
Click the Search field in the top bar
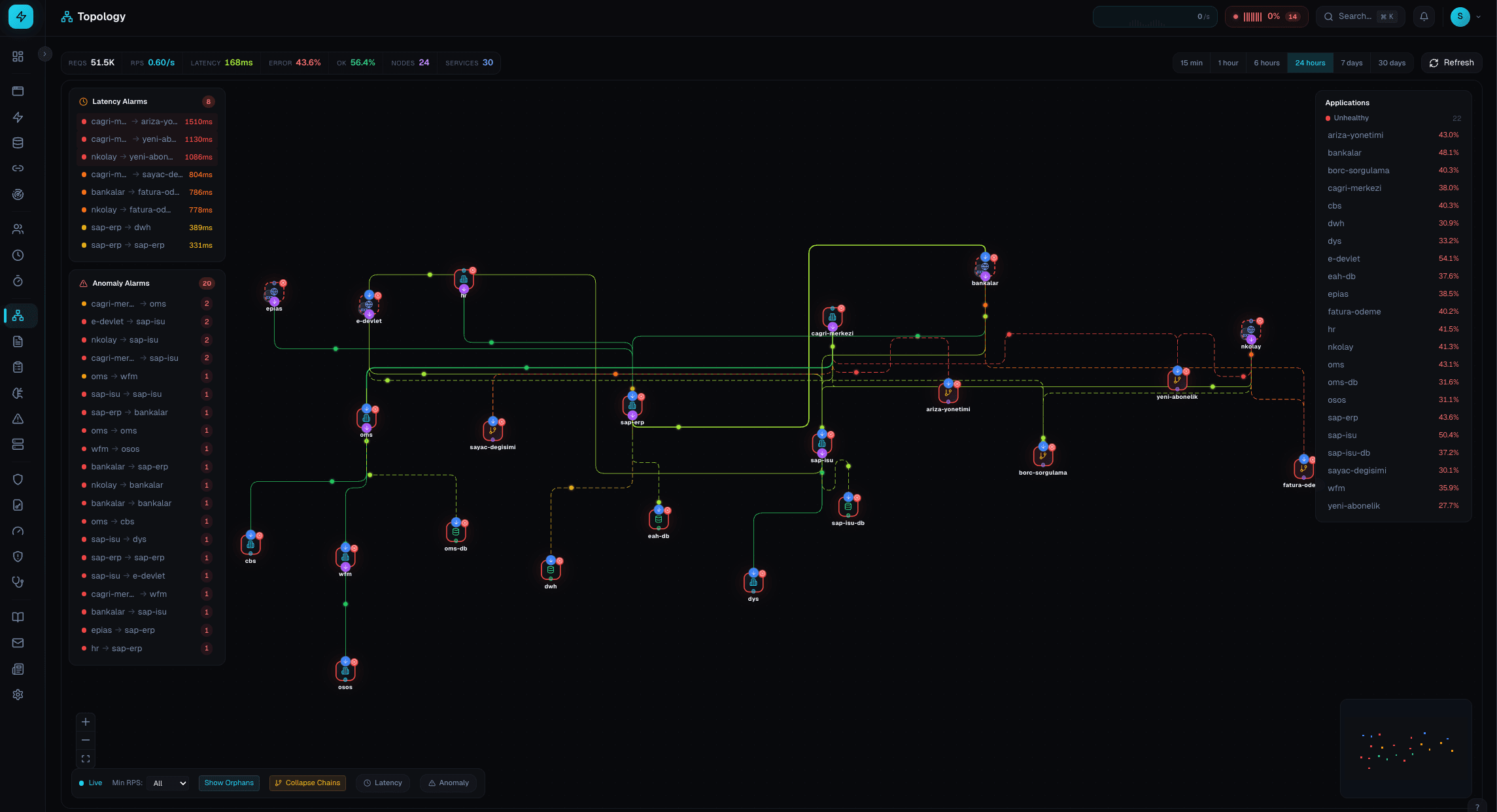1360,16
